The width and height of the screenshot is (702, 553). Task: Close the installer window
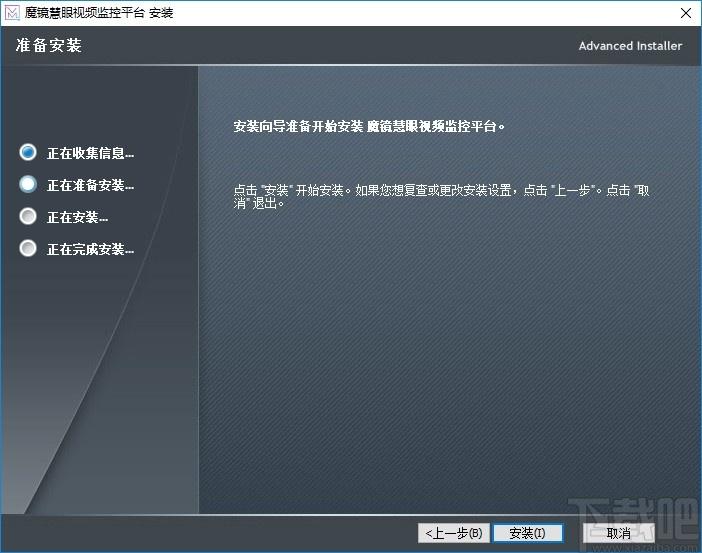click(x=685, y=13)
